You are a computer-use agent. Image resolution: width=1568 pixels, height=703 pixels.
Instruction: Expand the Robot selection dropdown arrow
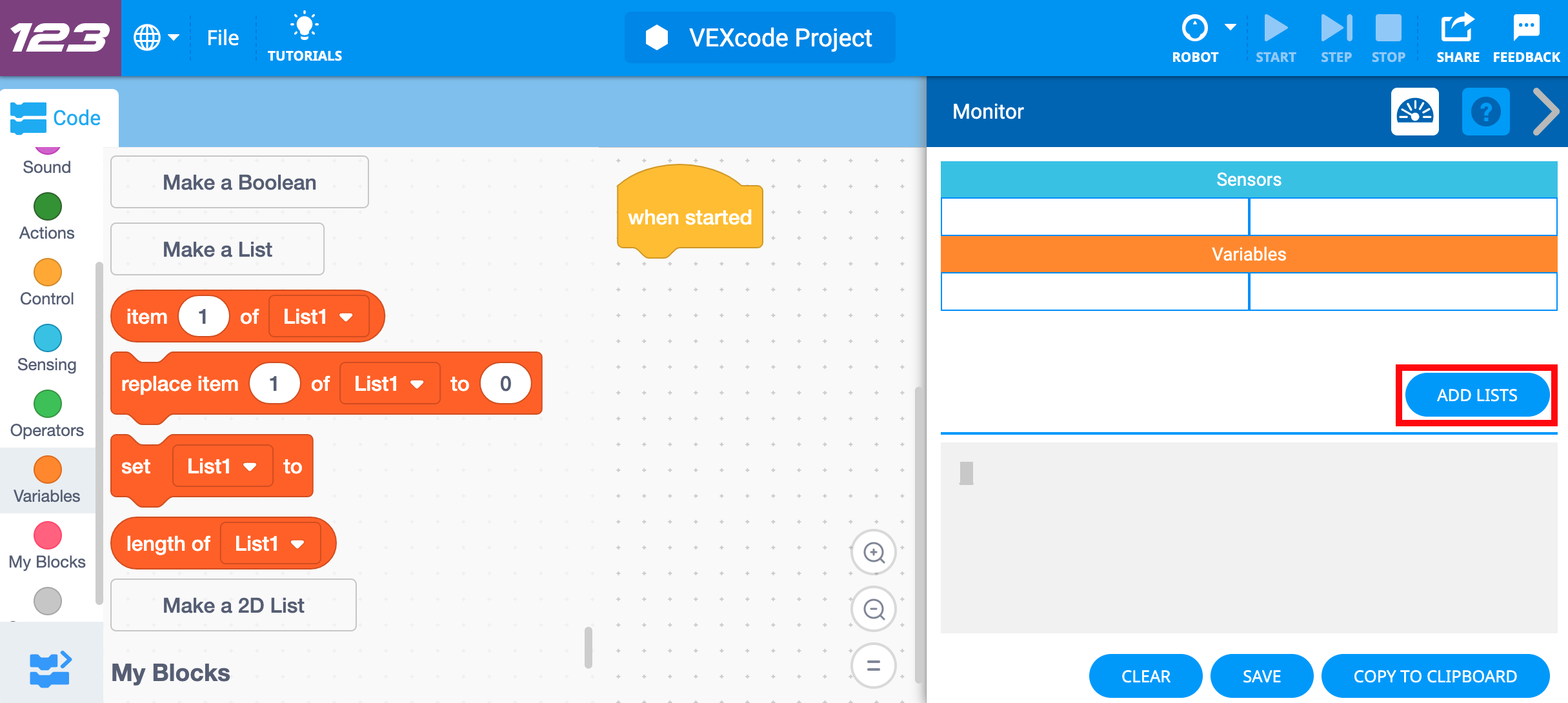pyautogui.click(x=1231, y=28)
